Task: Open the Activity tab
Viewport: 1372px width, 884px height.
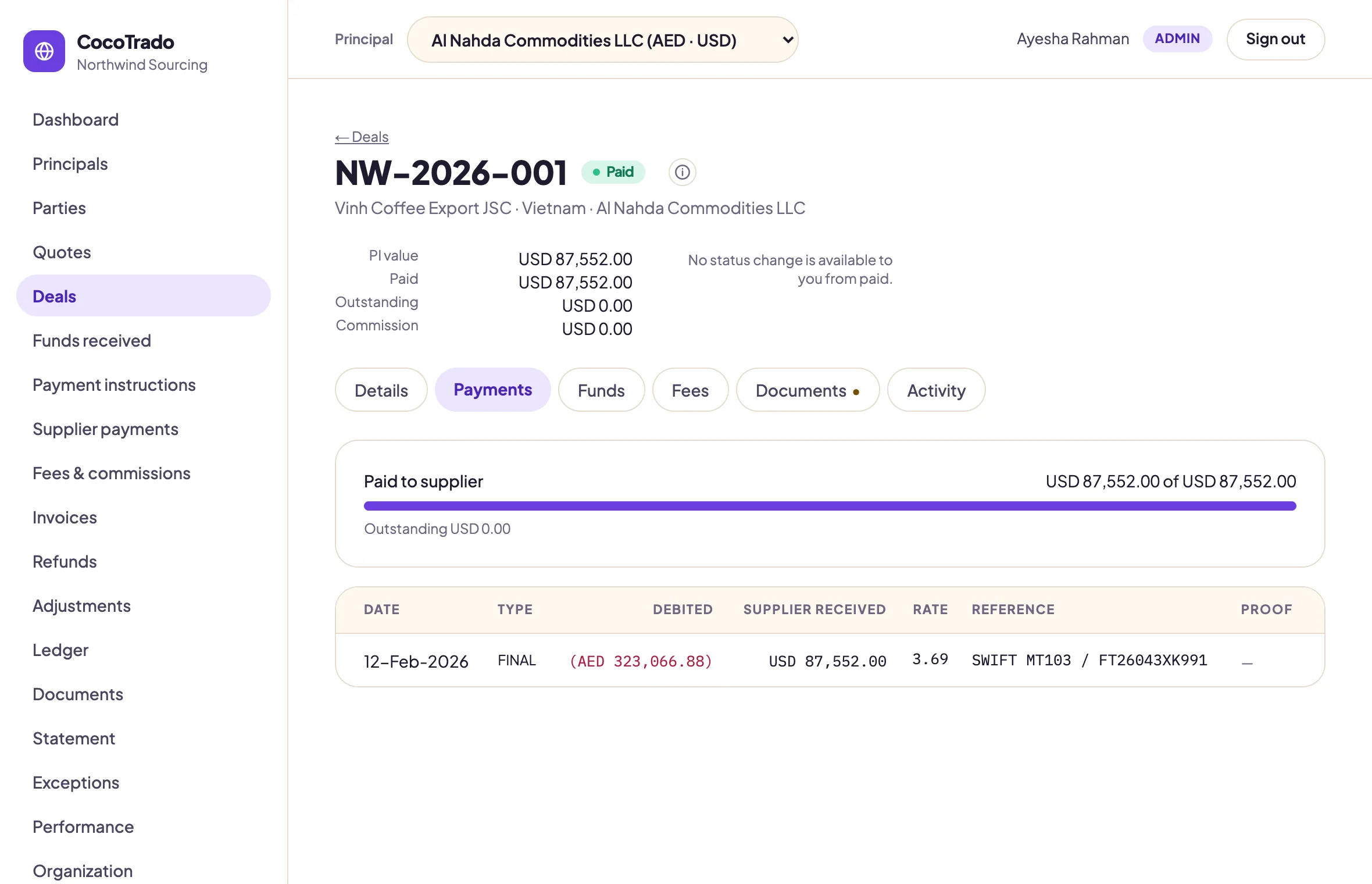Action: tap(936, 390)
